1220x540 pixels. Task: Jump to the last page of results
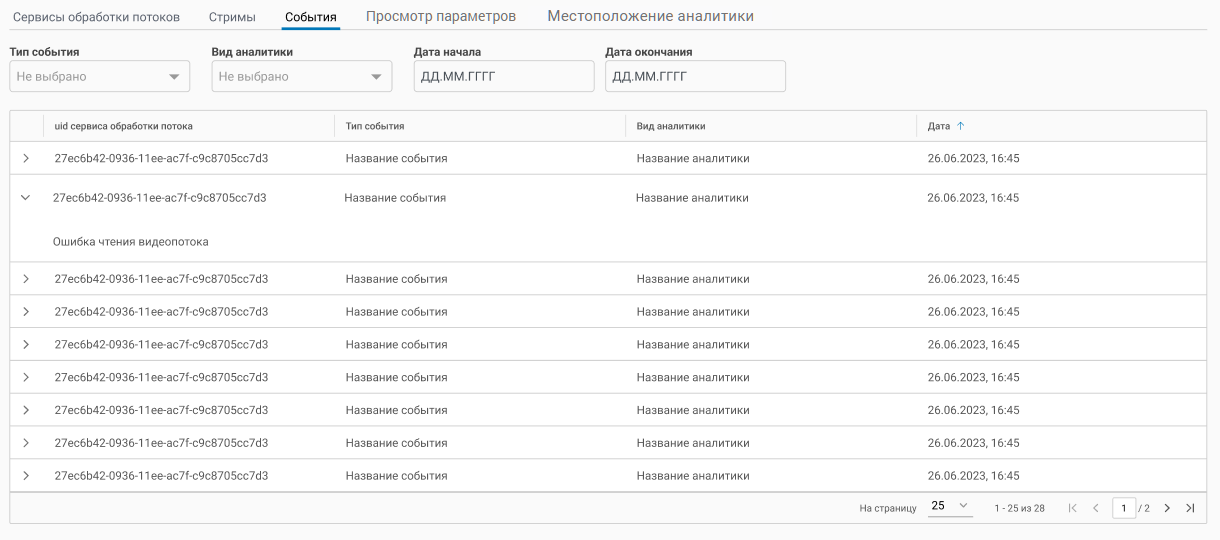point(1190,508)
